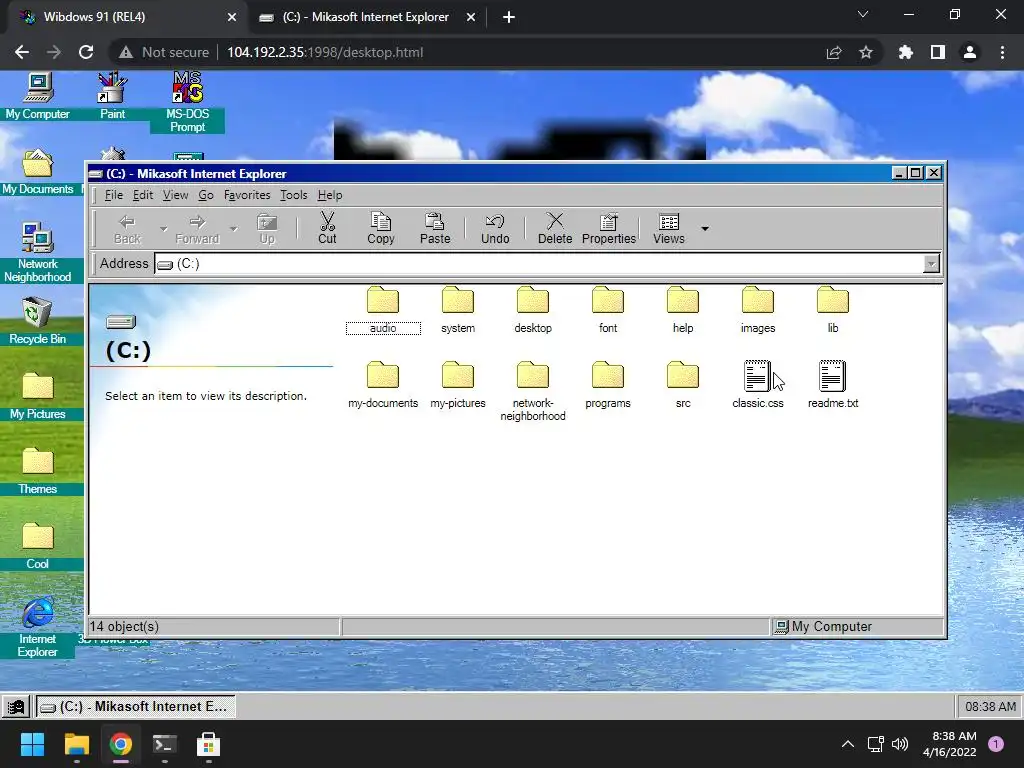Click the Undo toolbar button
The image size is (1024, 768).
tap(495, 228)
